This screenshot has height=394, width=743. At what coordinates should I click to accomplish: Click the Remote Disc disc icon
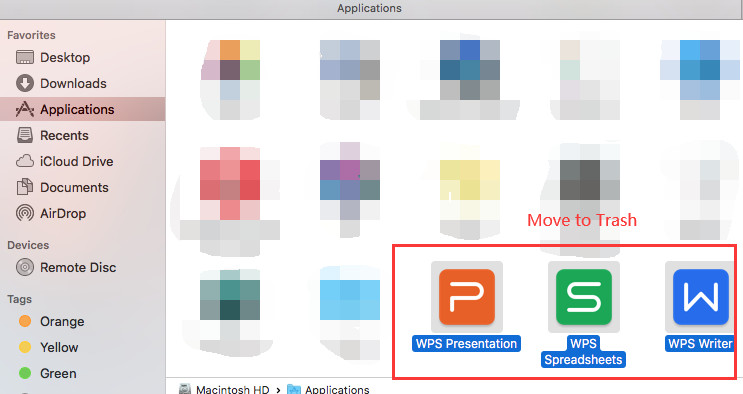25,267
